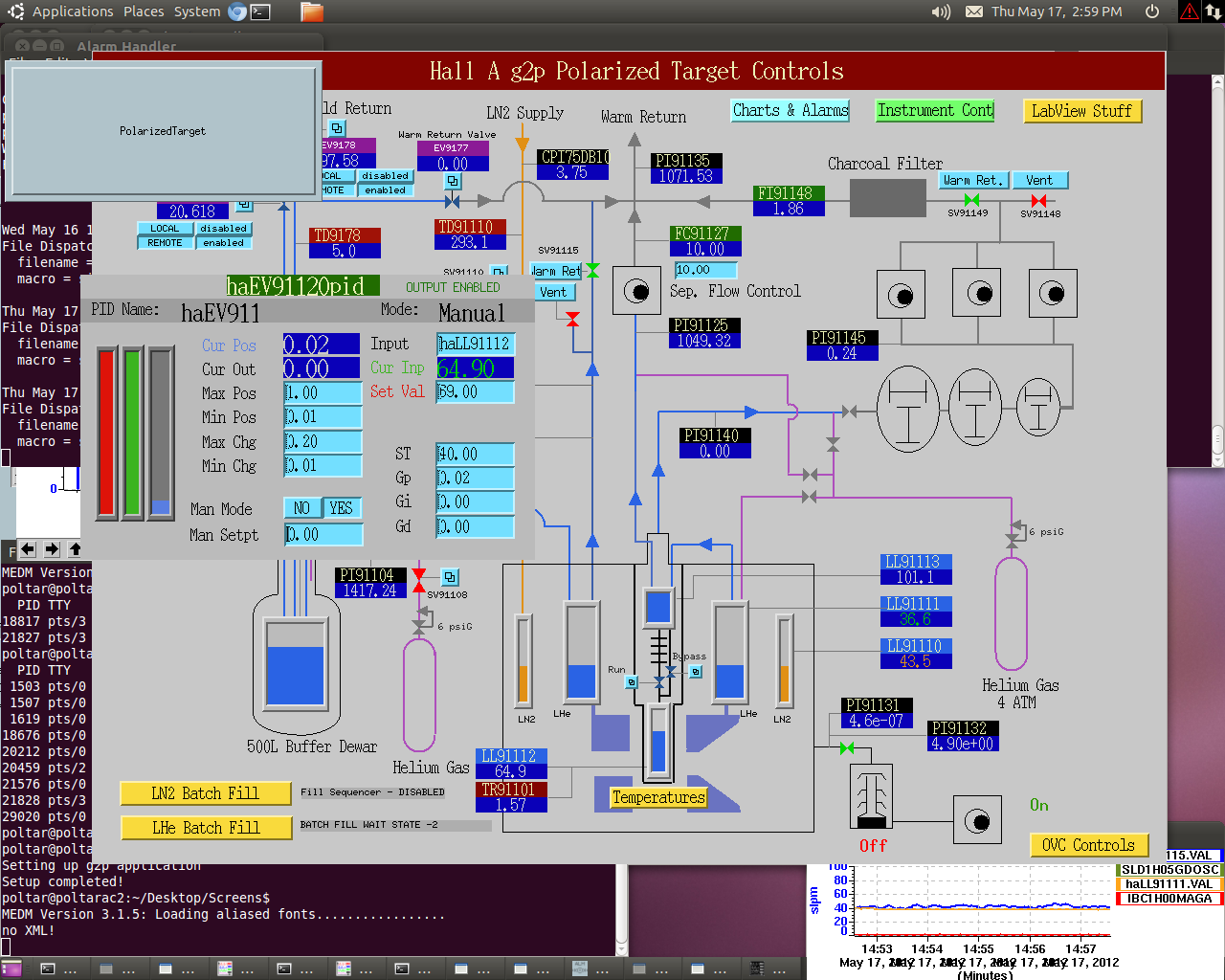This screenshot has height=980, width=1225.
Task: Open the Applications menu
Action: [73, 11]
